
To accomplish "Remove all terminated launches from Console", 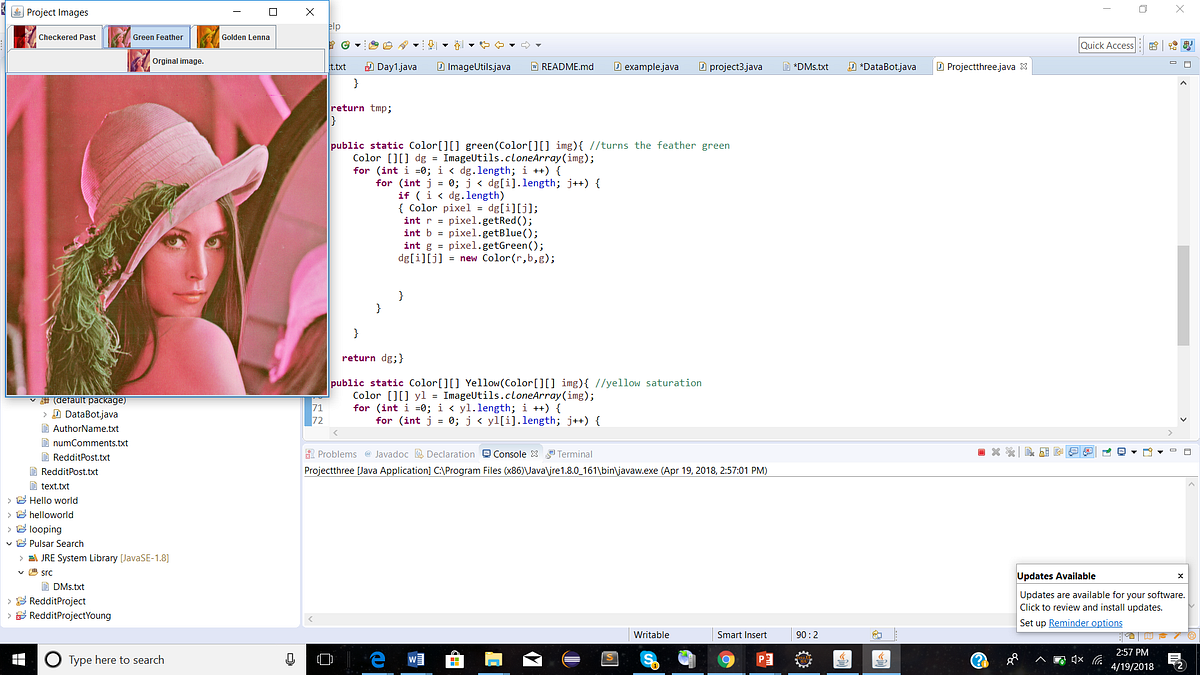I will tap(1010, 452).
